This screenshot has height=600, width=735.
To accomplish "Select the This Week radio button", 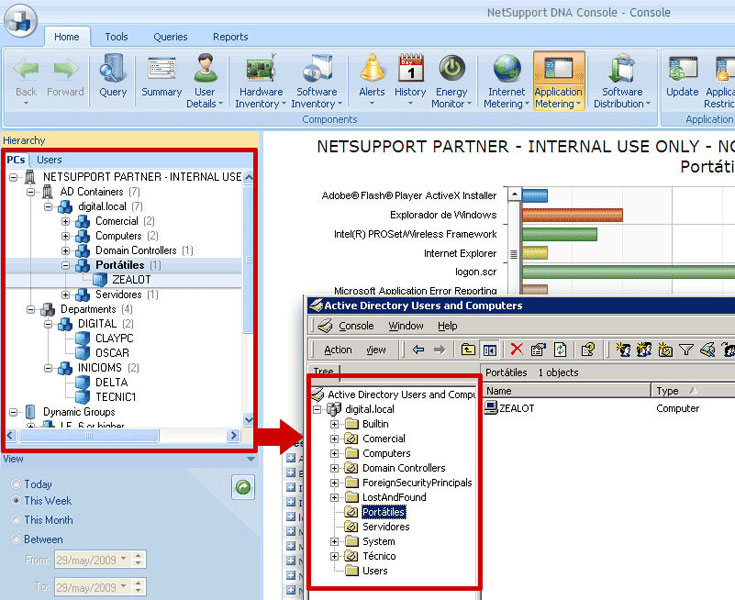I will 16,500.
